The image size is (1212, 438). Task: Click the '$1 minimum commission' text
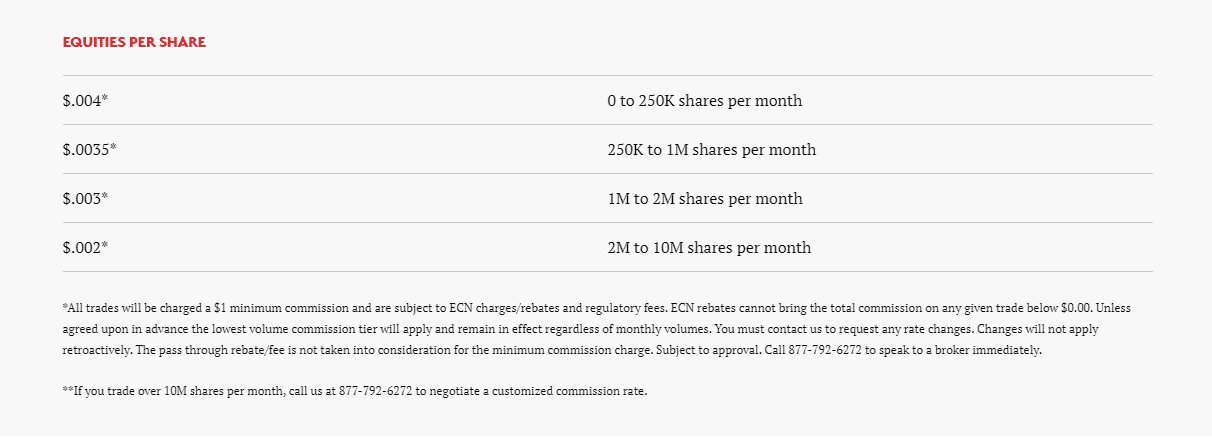(266, 307)
